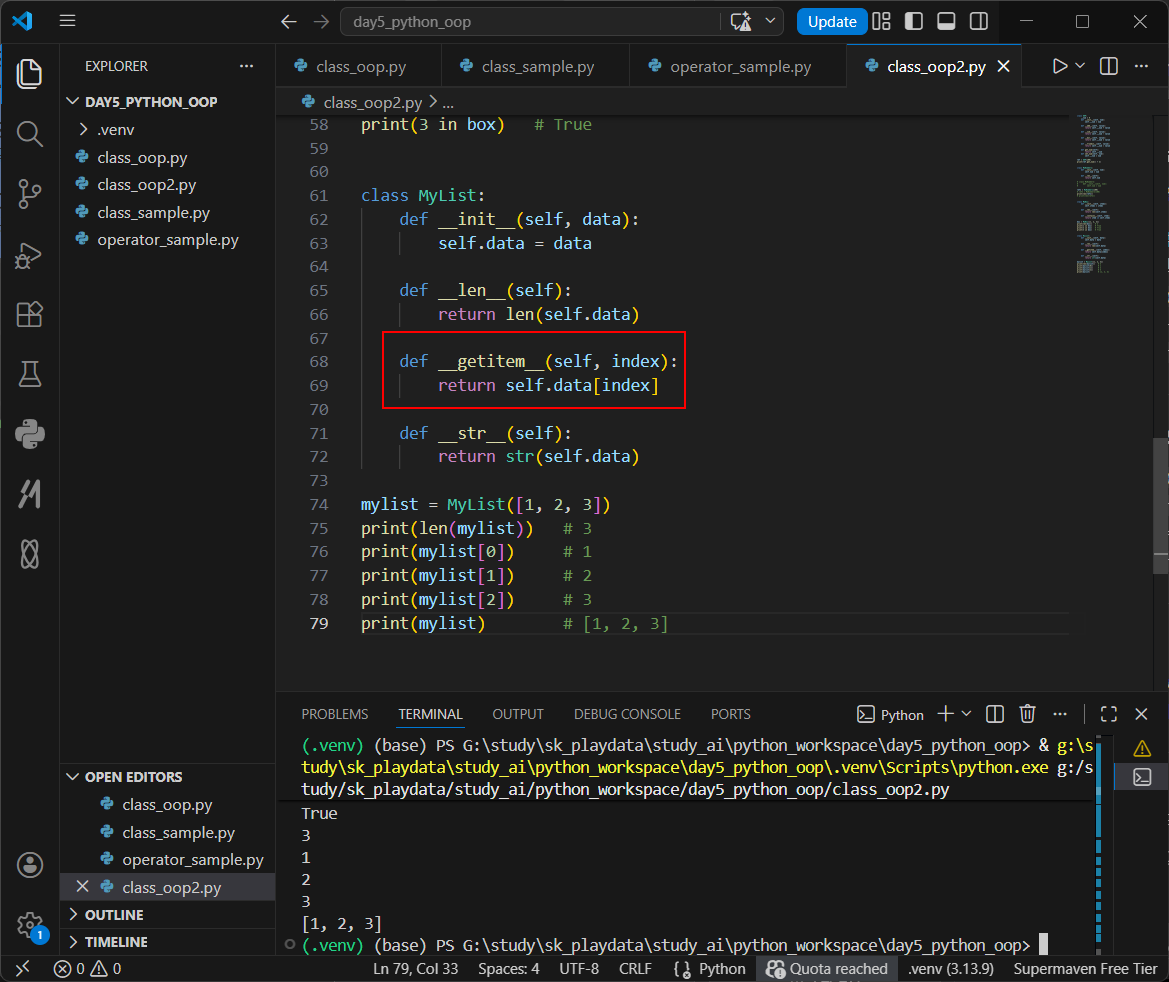This screenshot has height=982, width=1169.
Task: Split the terminal
Action: (995, 714)
